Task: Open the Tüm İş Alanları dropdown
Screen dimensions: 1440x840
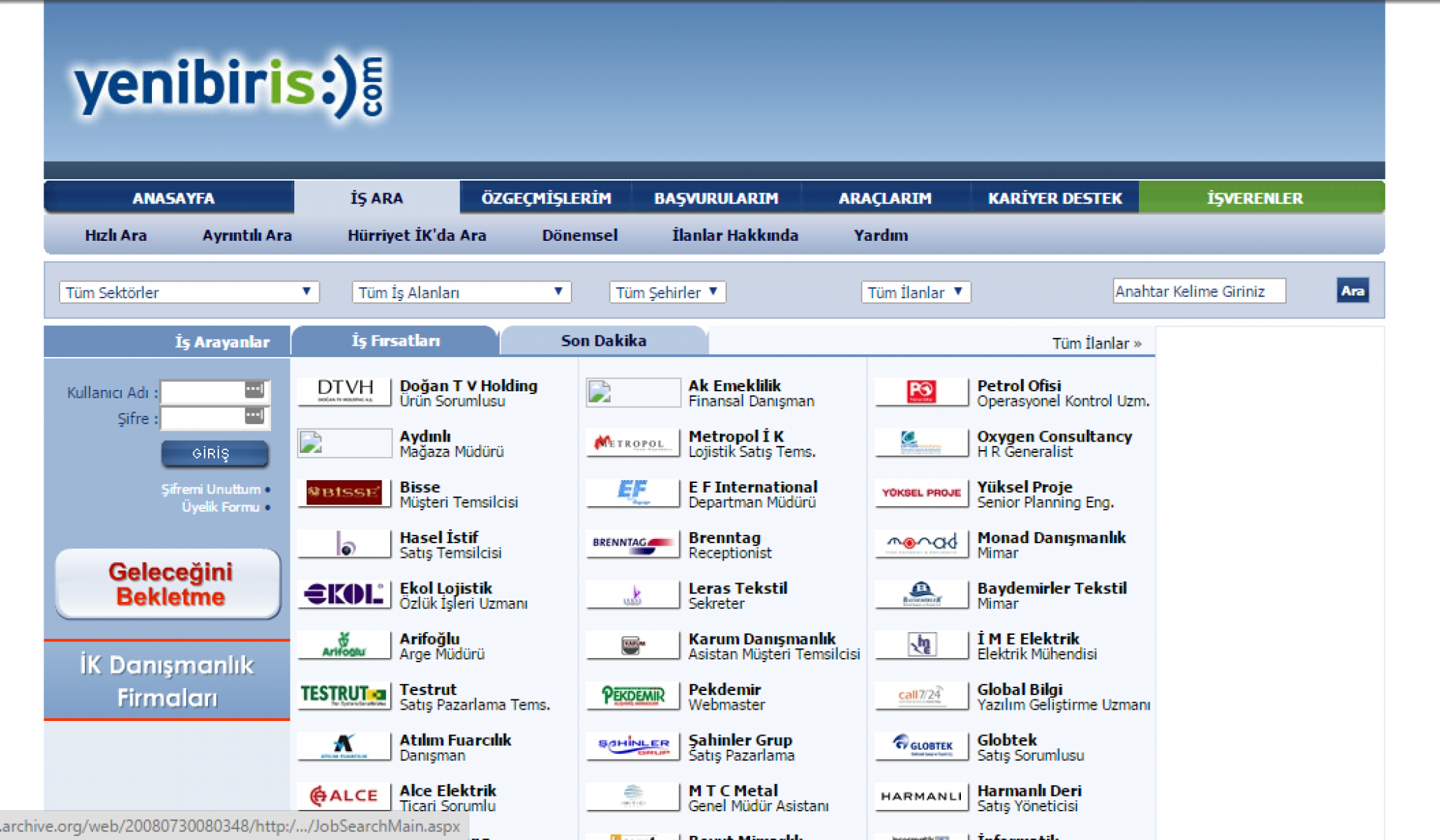Action: [461, 292]
